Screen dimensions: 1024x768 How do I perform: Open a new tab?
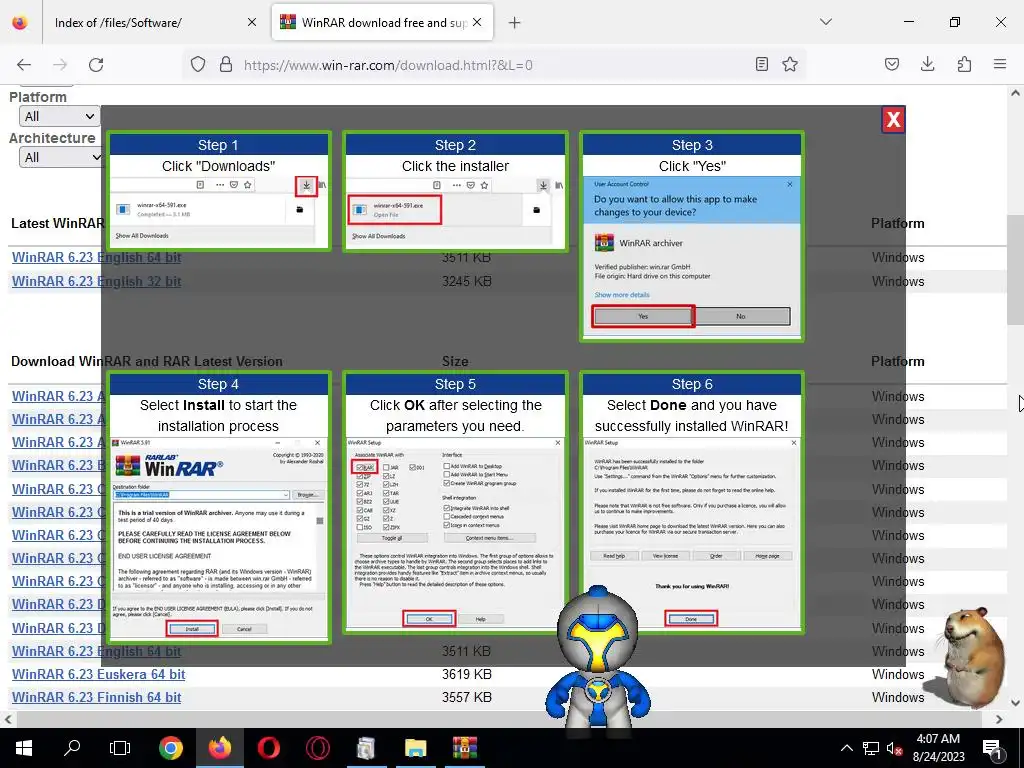click(x=515, y=23)
